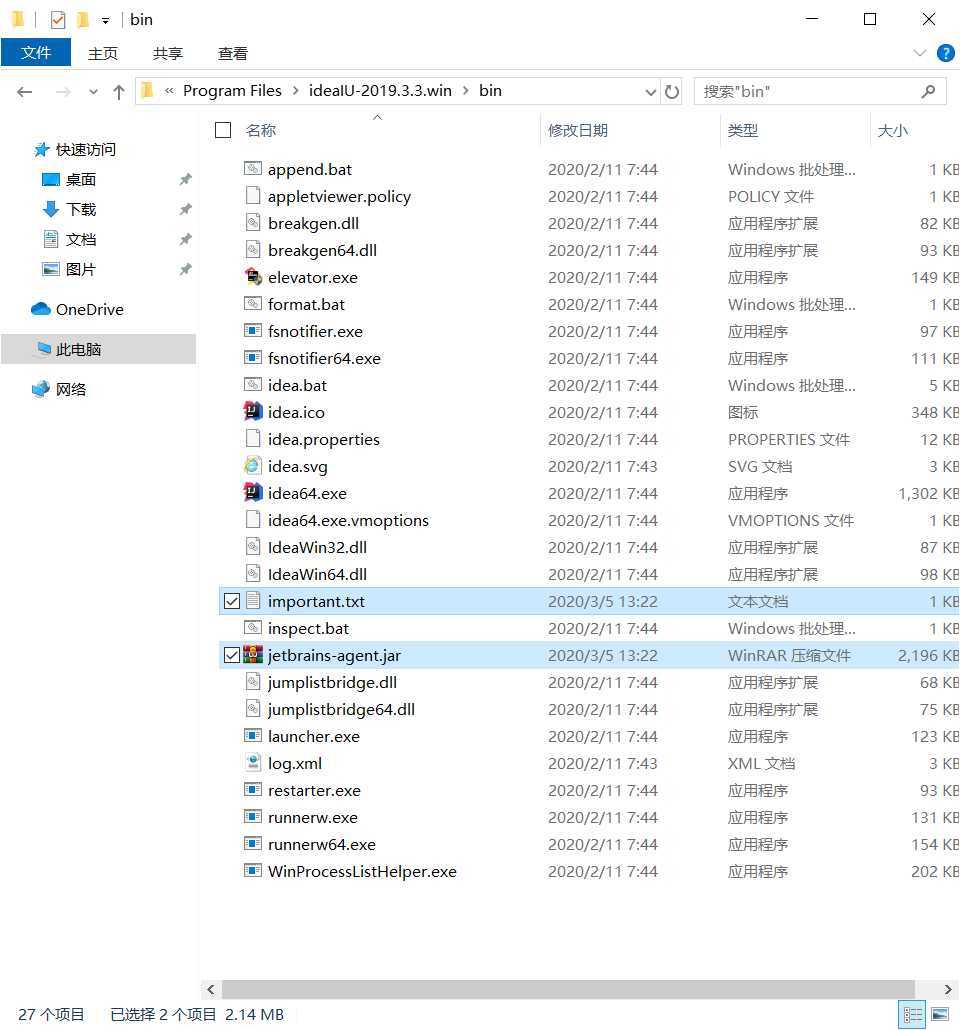Select the jumplistbridge.dll file icon
The width and height of the screenshot is (960, 1030).
click(x=253, y=682)
